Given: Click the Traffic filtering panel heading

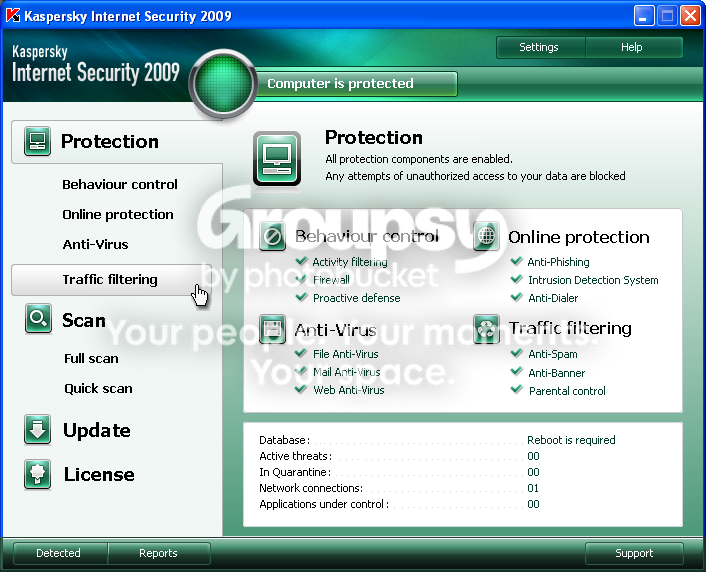Looking at the screenshot, I should tap(570, 328).
